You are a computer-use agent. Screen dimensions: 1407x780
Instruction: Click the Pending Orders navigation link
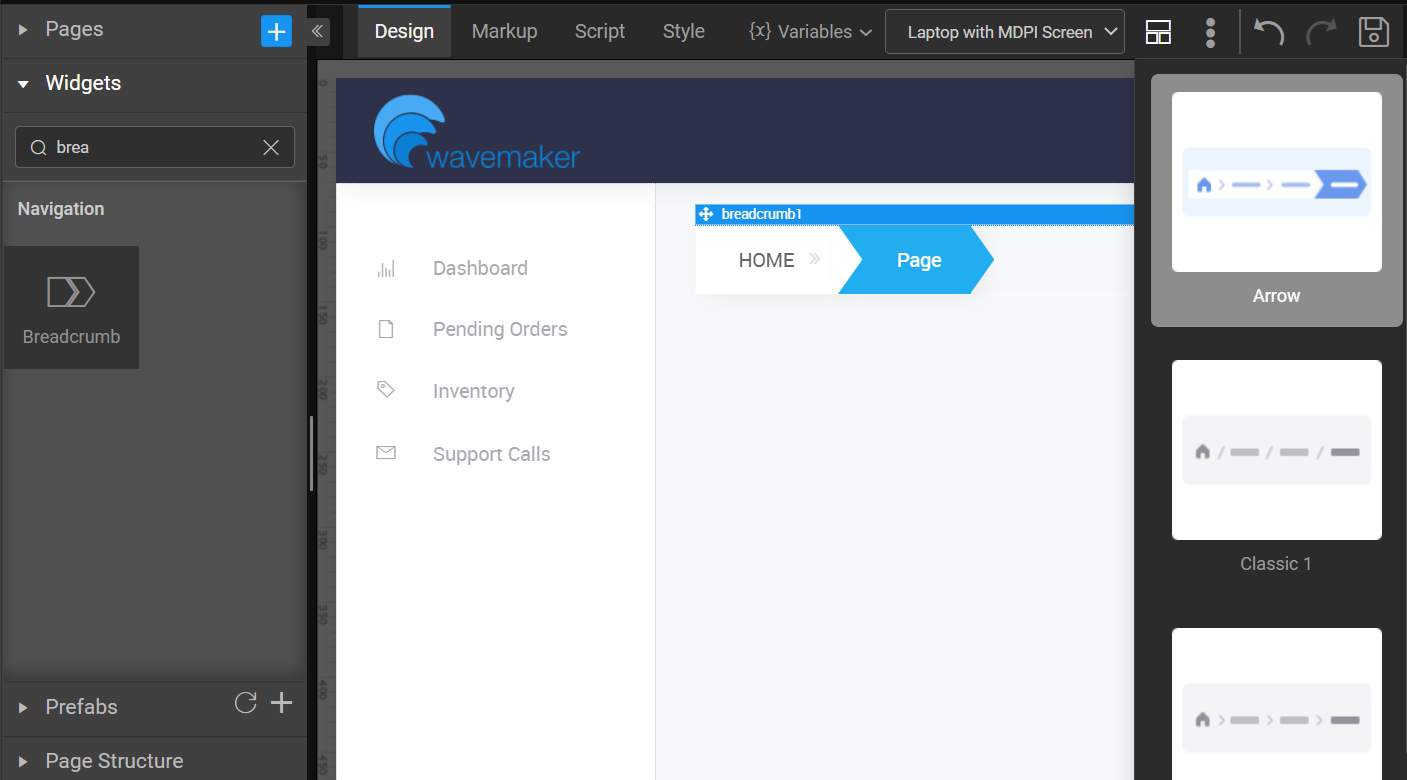[x=499, y=330]
